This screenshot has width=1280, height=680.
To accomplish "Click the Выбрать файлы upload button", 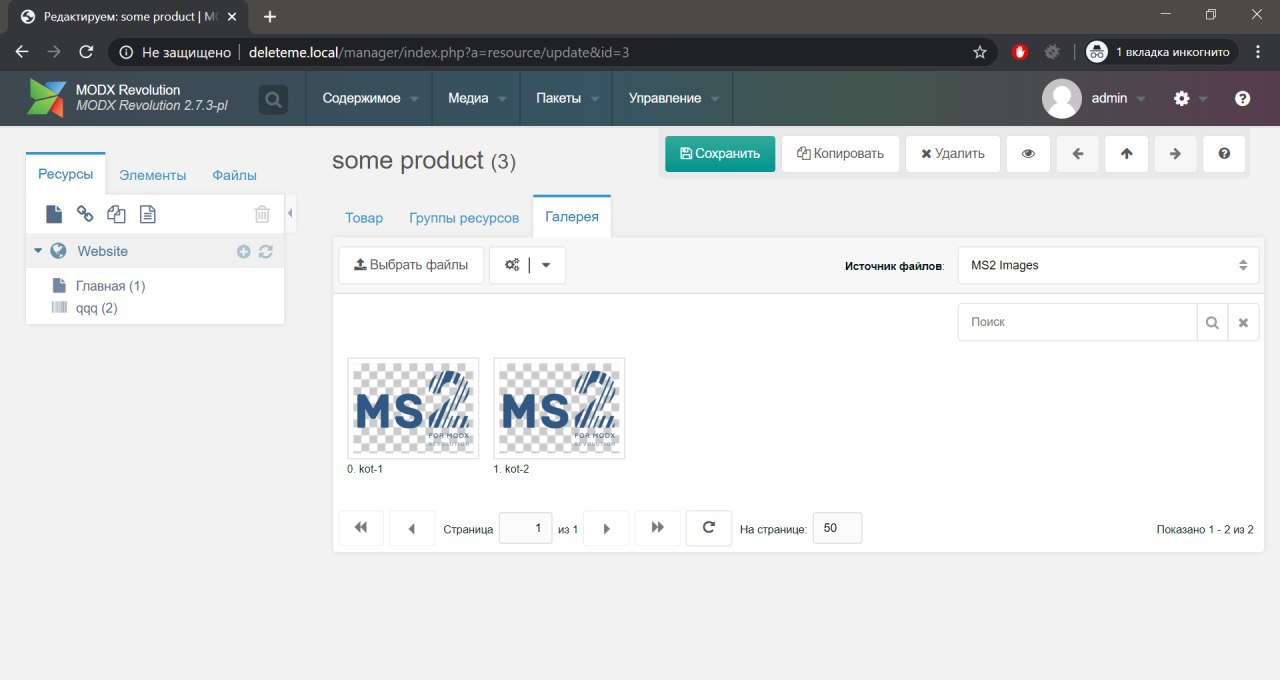I will click(x=411, y=265).
